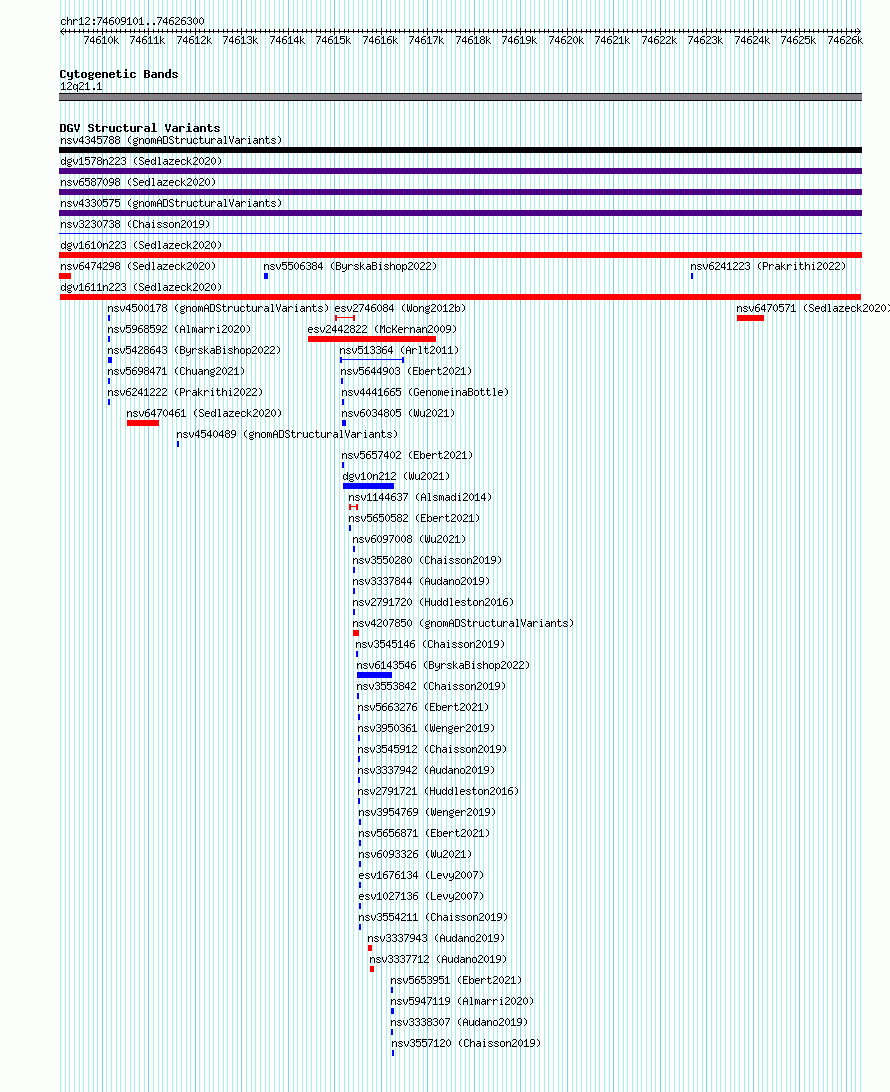
Task: Select nsv6093326 Wu2021 label
Action: 415,854
